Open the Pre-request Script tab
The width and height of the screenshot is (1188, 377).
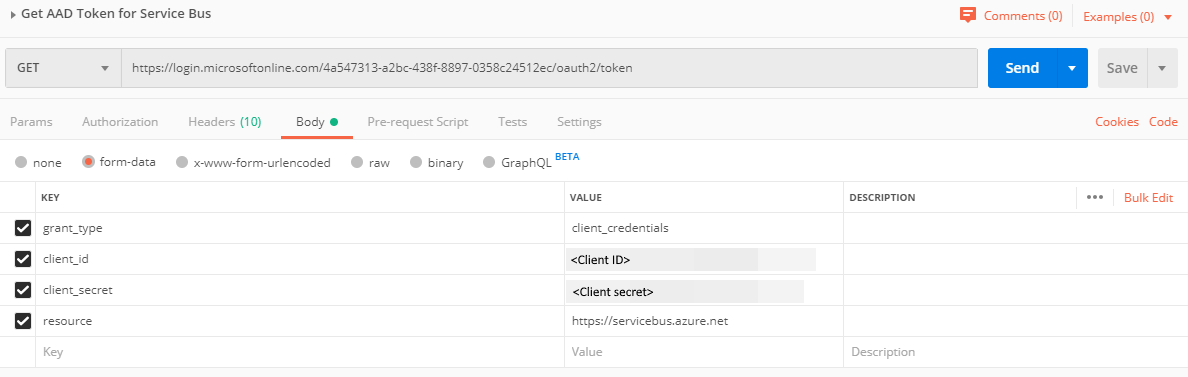(x=417, y=122)
